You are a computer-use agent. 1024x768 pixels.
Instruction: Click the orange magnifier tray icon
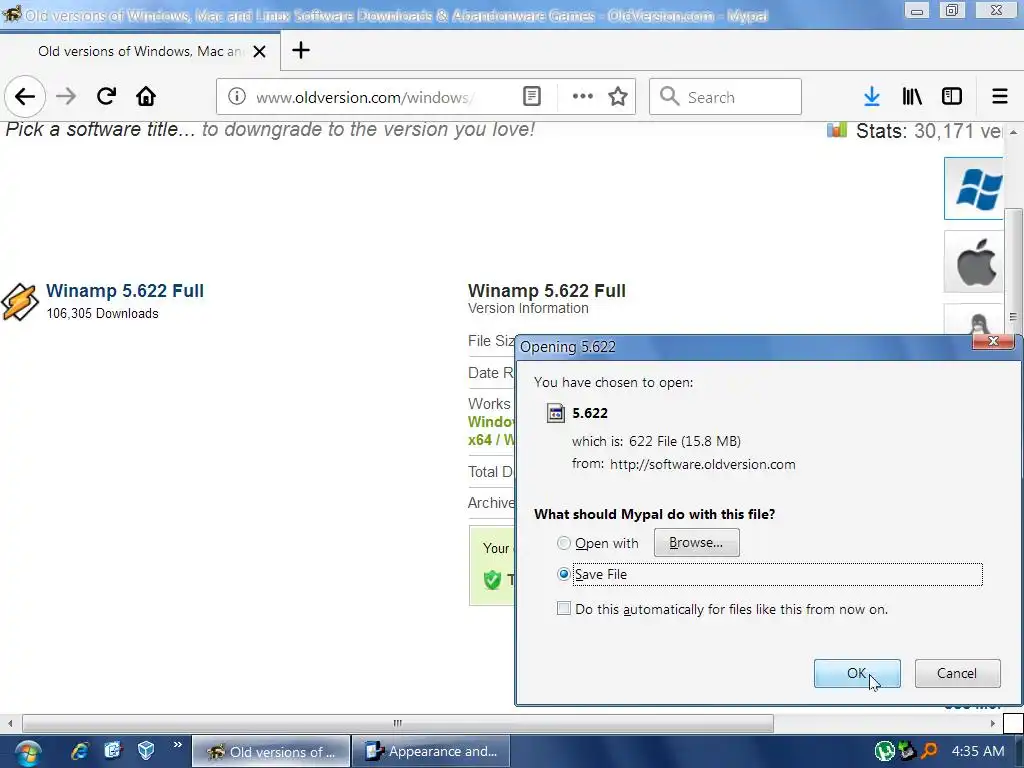(929, 751)
